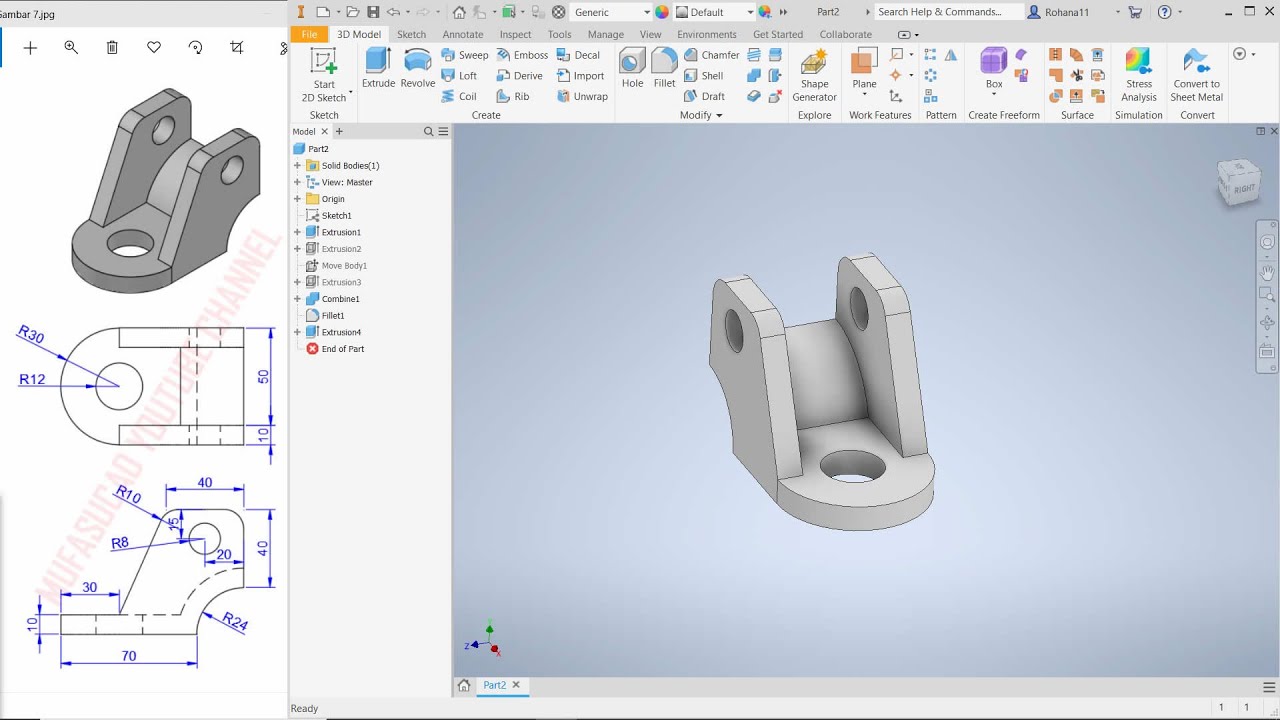Open the Shape Generator

[x=814, y=76]
